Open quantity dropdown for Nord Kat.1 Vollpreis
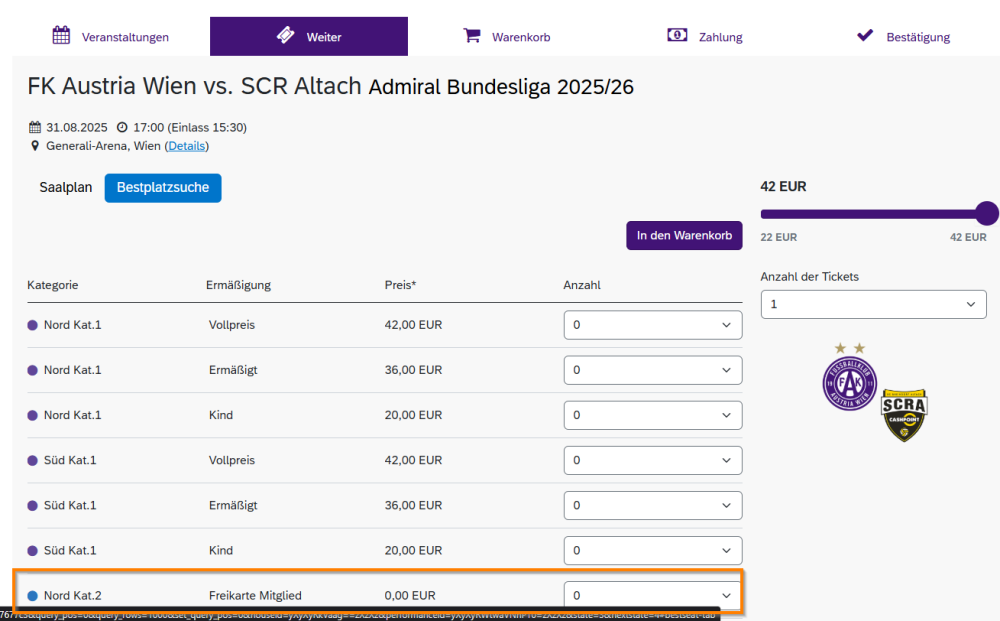 coord(653,325)
